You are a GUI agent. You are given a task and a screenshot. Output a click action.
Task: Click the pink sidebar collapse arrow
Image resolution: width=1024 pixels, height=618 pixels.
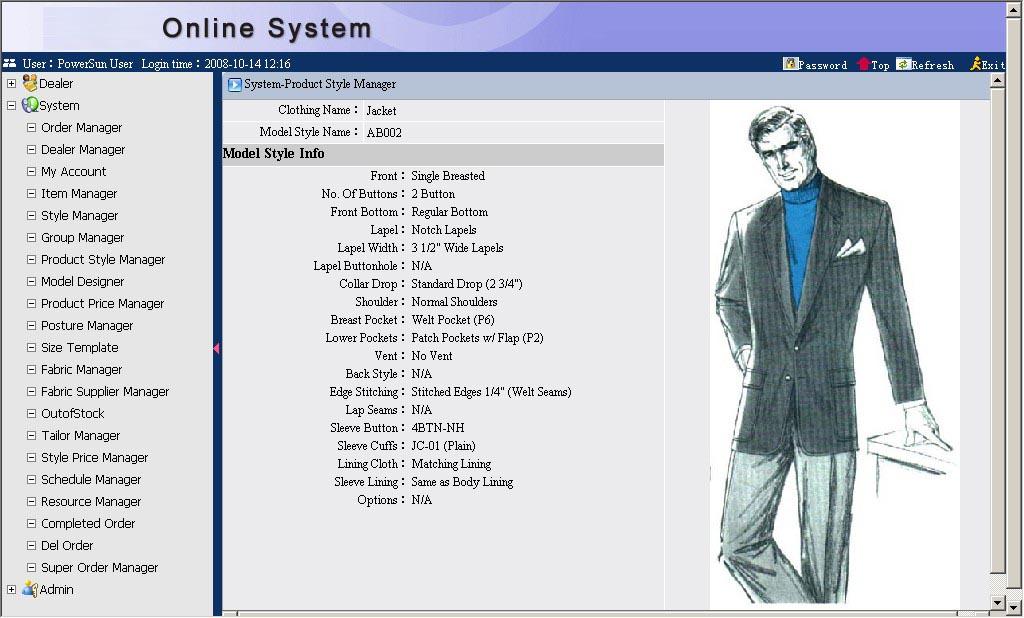point(216,349)
